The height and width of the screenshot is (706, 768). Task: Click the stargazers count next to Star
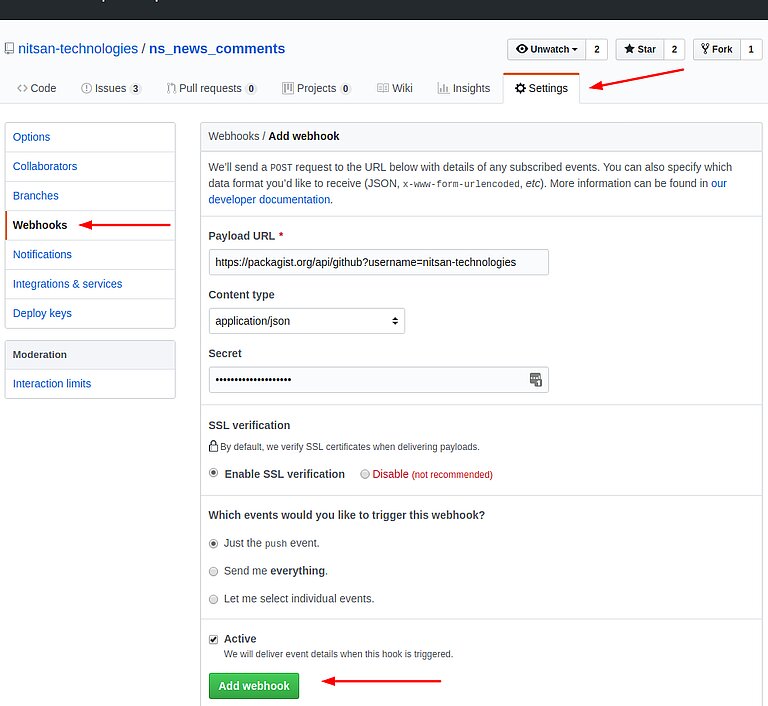click(x=674, y=49)
